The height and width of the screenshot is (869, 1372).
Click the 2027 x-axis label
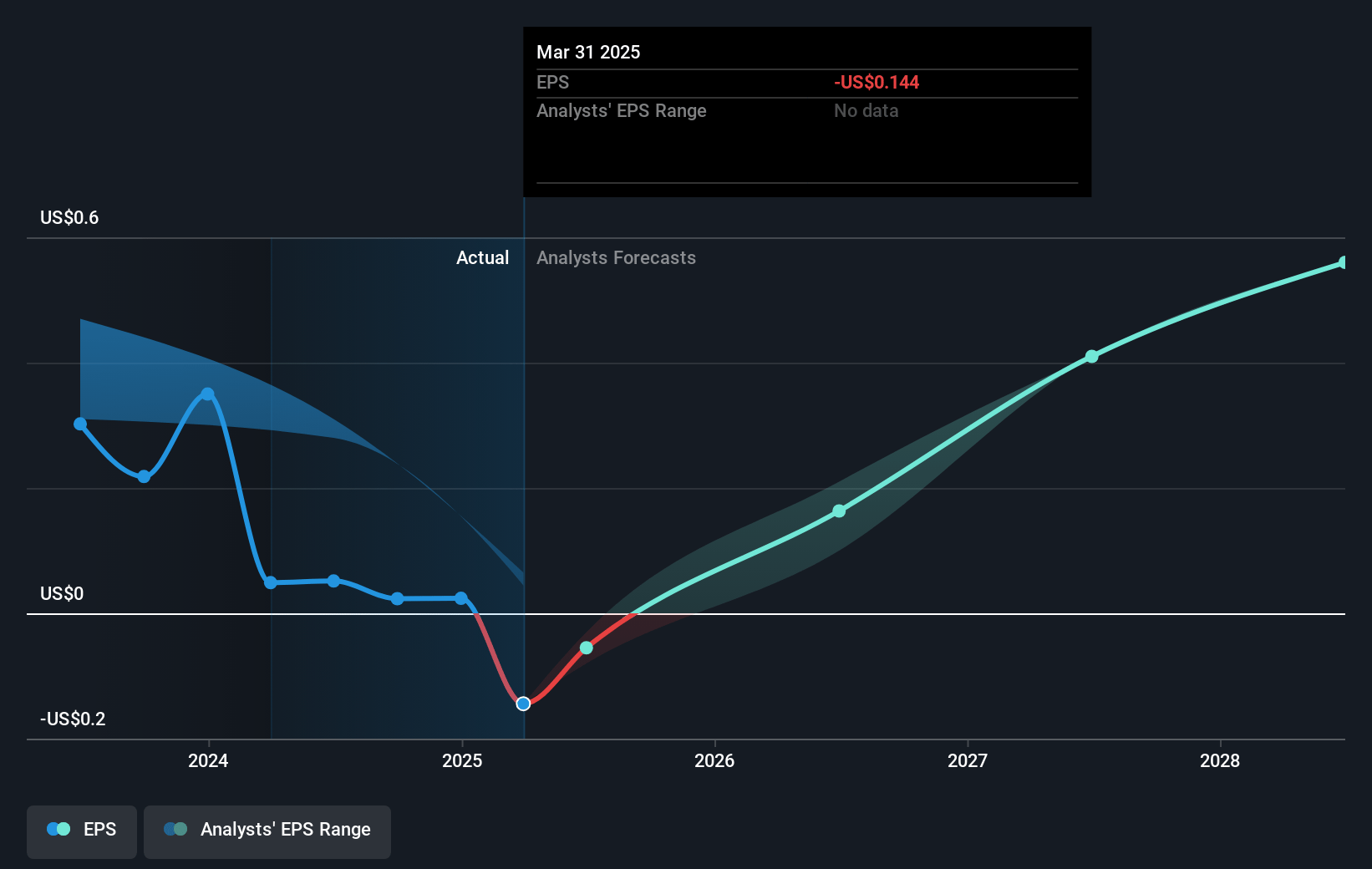[x=968, y=760]
